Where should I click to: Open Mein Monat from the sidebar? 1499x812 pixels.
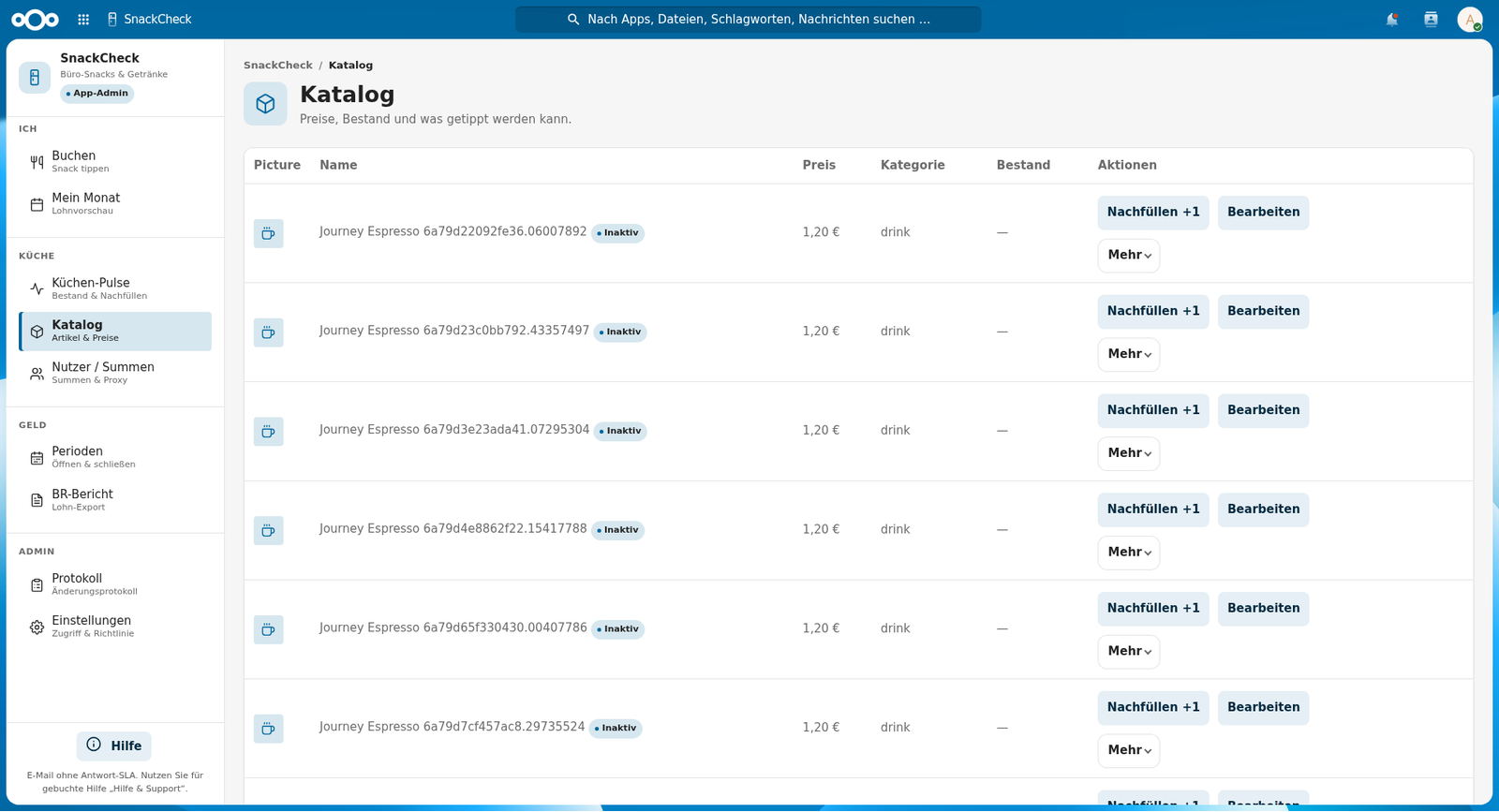point(115,204)
